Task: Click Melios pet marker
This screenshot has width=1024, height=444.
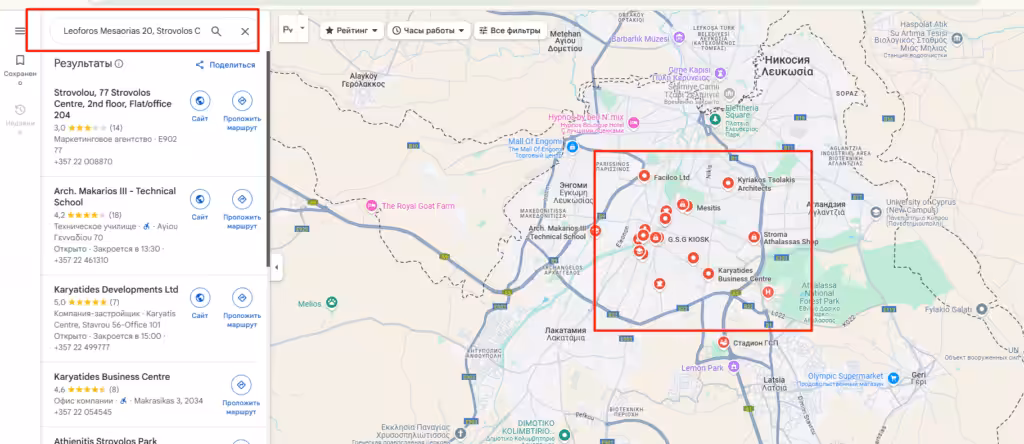Action: pos(332,302)
